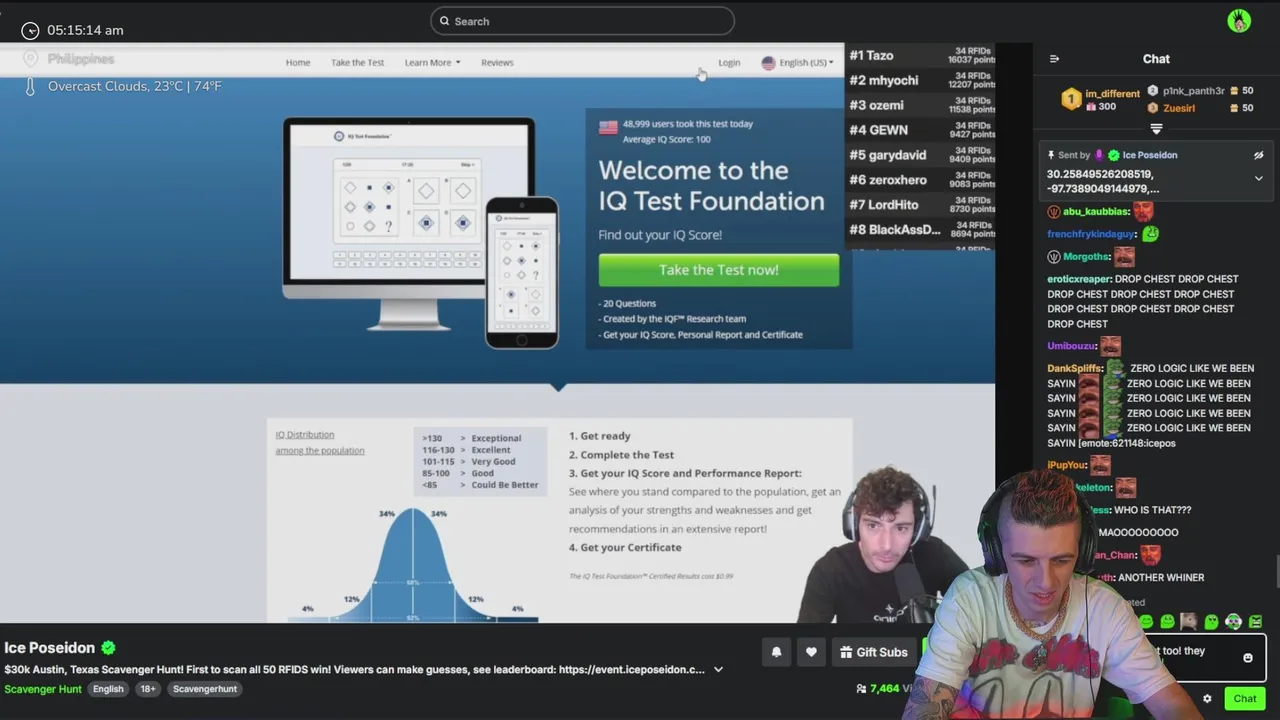The height and width of the screenshot is (720, 1280).
Task: Click the rank 3 badge beside Zuesirl
Action: [1153, 108]
